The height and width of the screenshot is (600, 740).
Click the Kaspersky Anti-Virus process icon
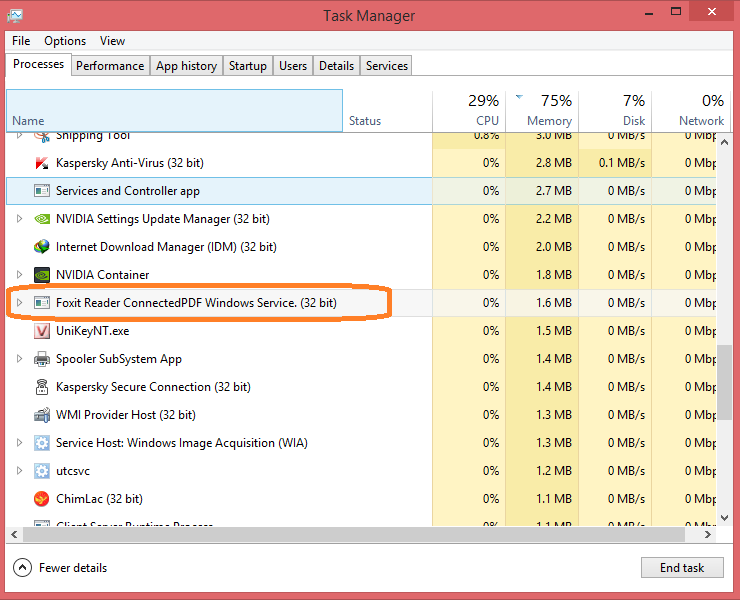pos(42,163)
